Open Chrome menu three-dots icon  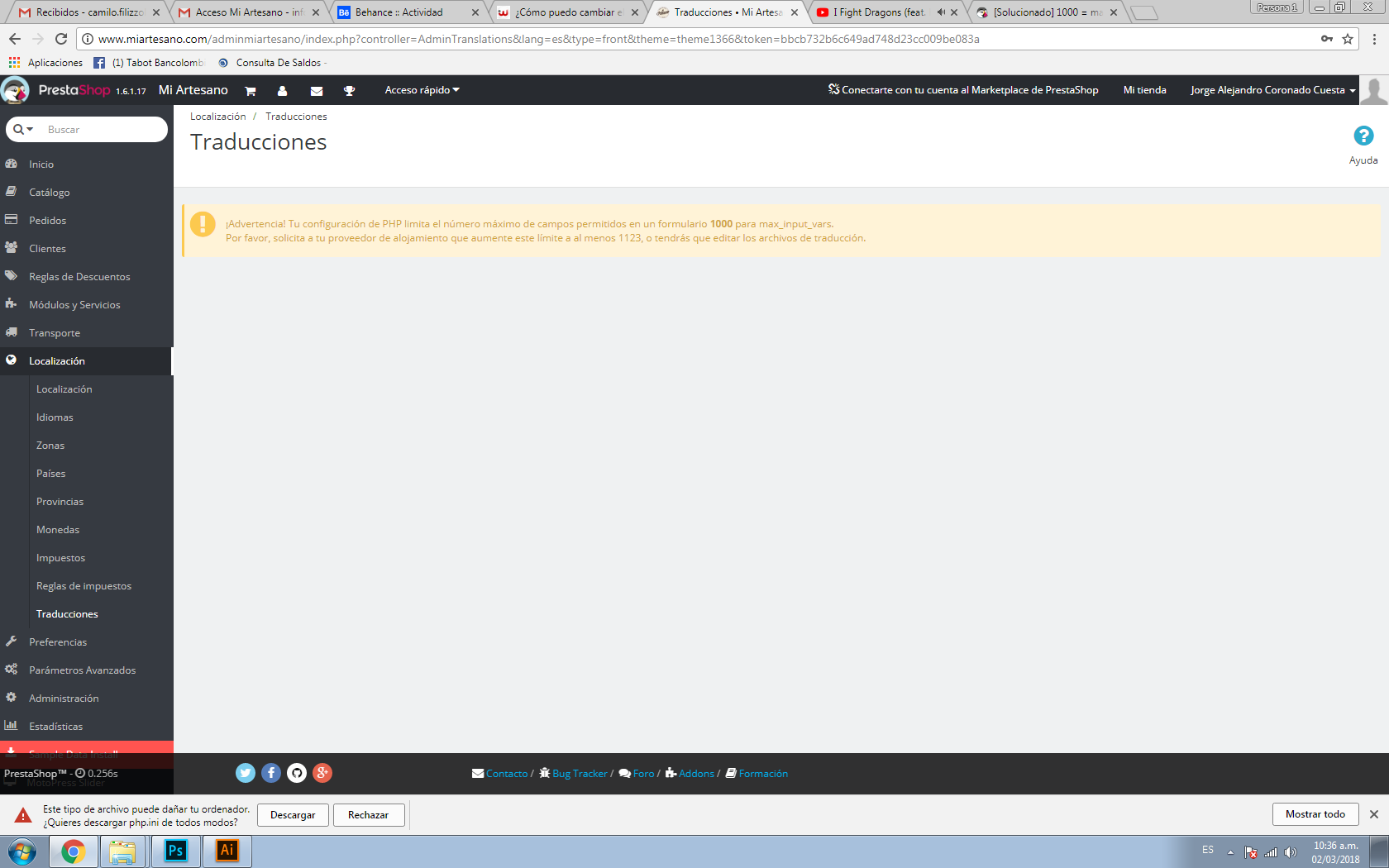pos(1374,39)
